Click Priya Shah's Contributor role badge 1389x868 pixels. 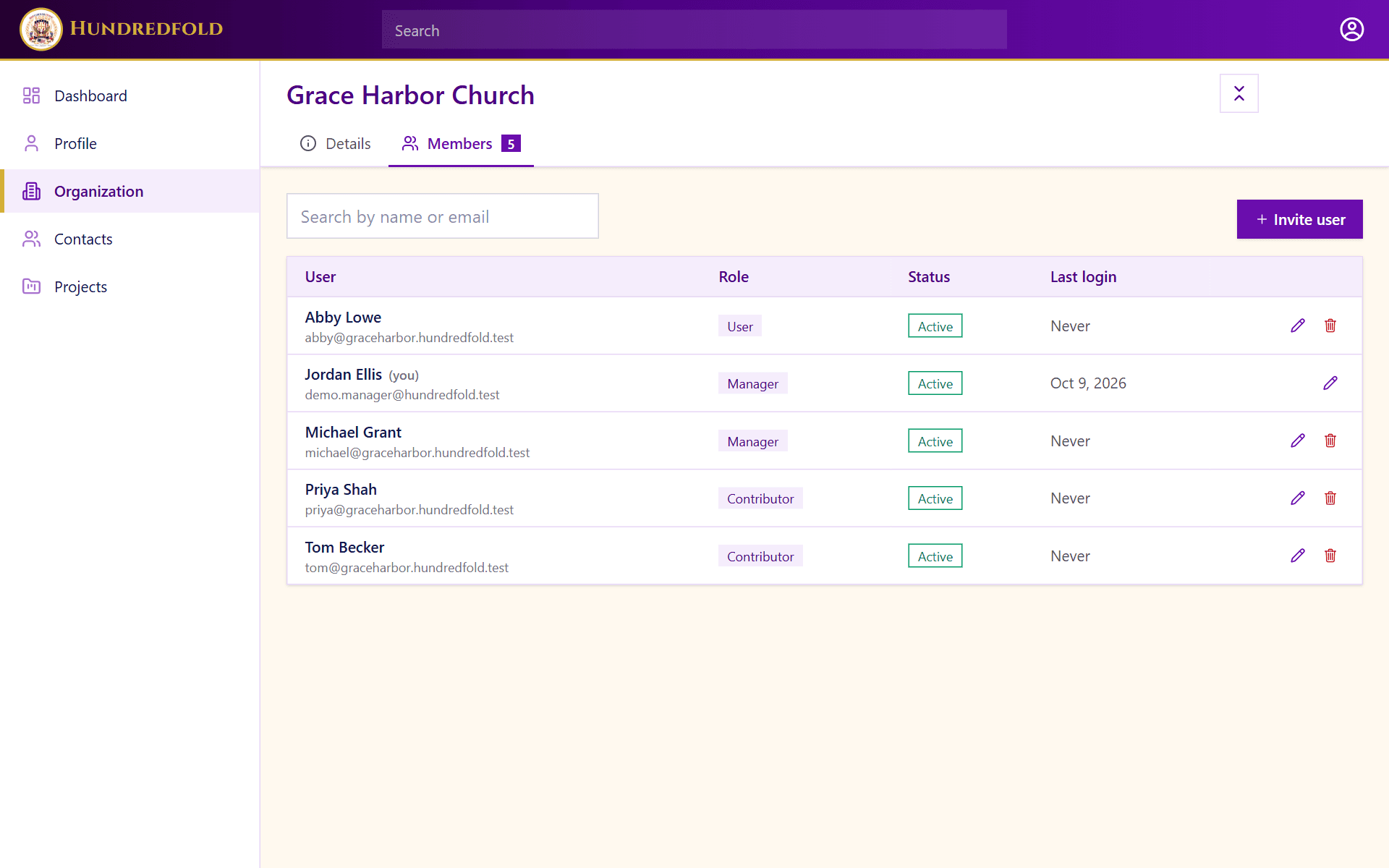(760, 498)
